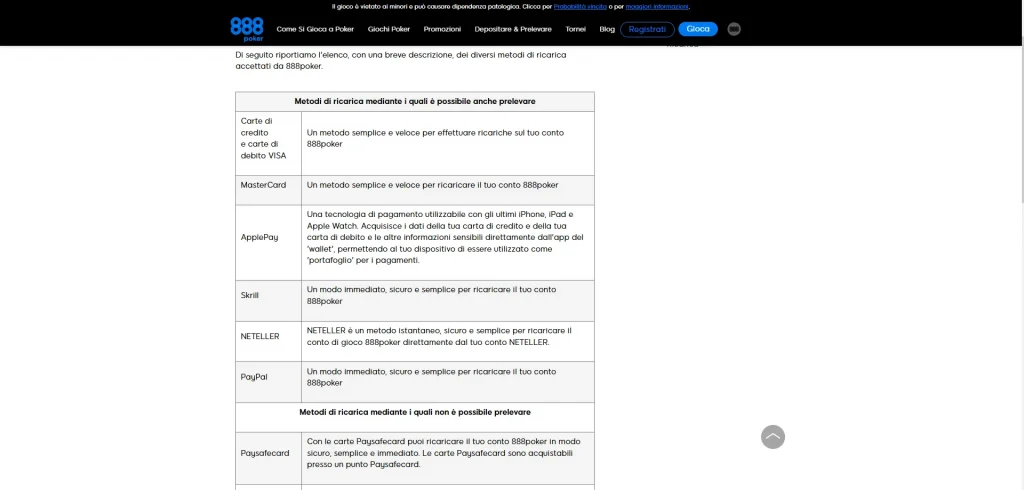Click the MasterCard table row label
Viewport: 1024px width, 490px height.
[x=264, y=185]
